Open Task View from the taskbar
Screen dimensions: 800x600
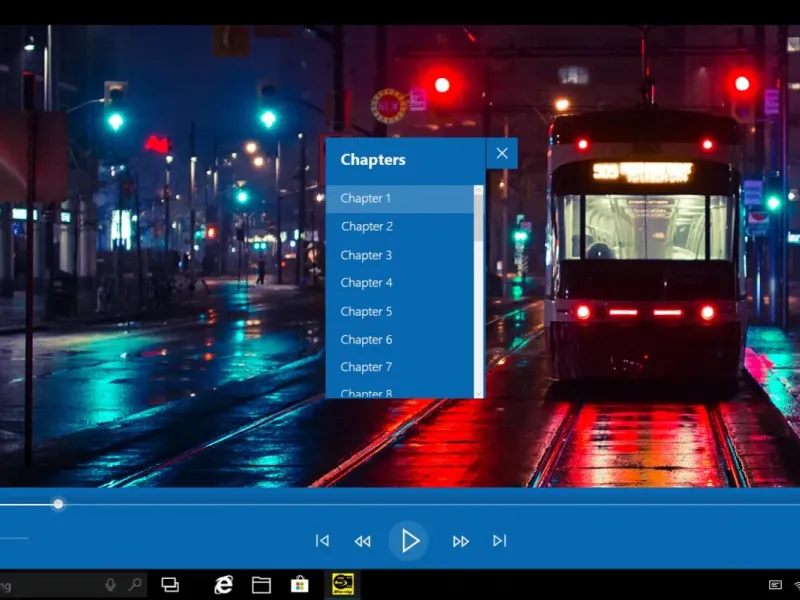pos(170,585)
